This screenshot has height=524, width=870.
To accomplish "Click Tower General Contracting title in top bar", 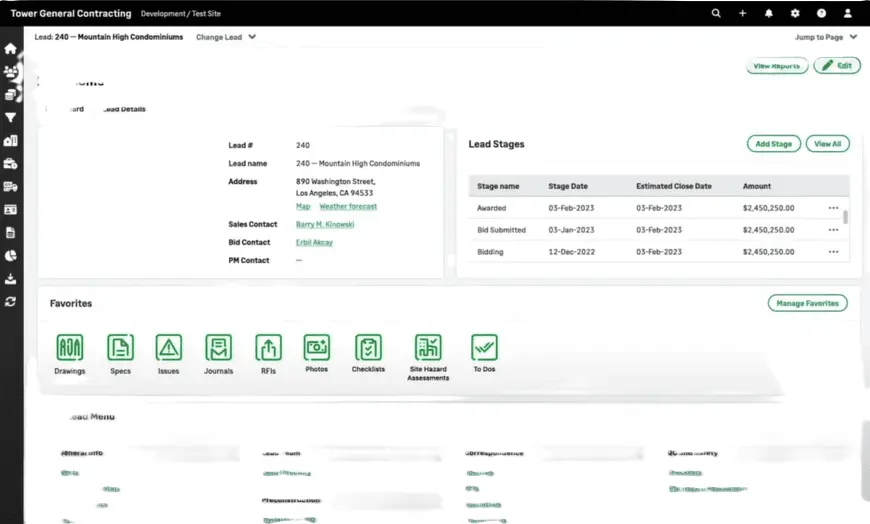I will pos(71,13).
